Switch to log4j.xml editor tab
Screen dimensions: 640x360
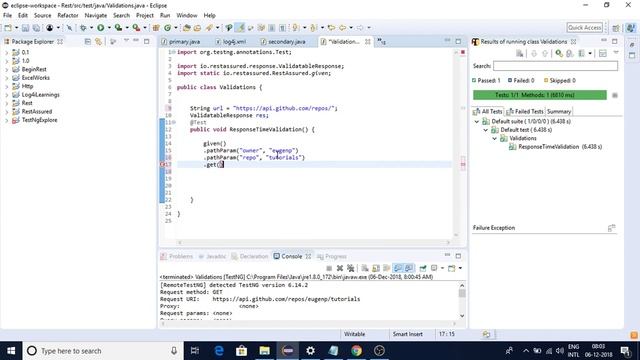231,42
